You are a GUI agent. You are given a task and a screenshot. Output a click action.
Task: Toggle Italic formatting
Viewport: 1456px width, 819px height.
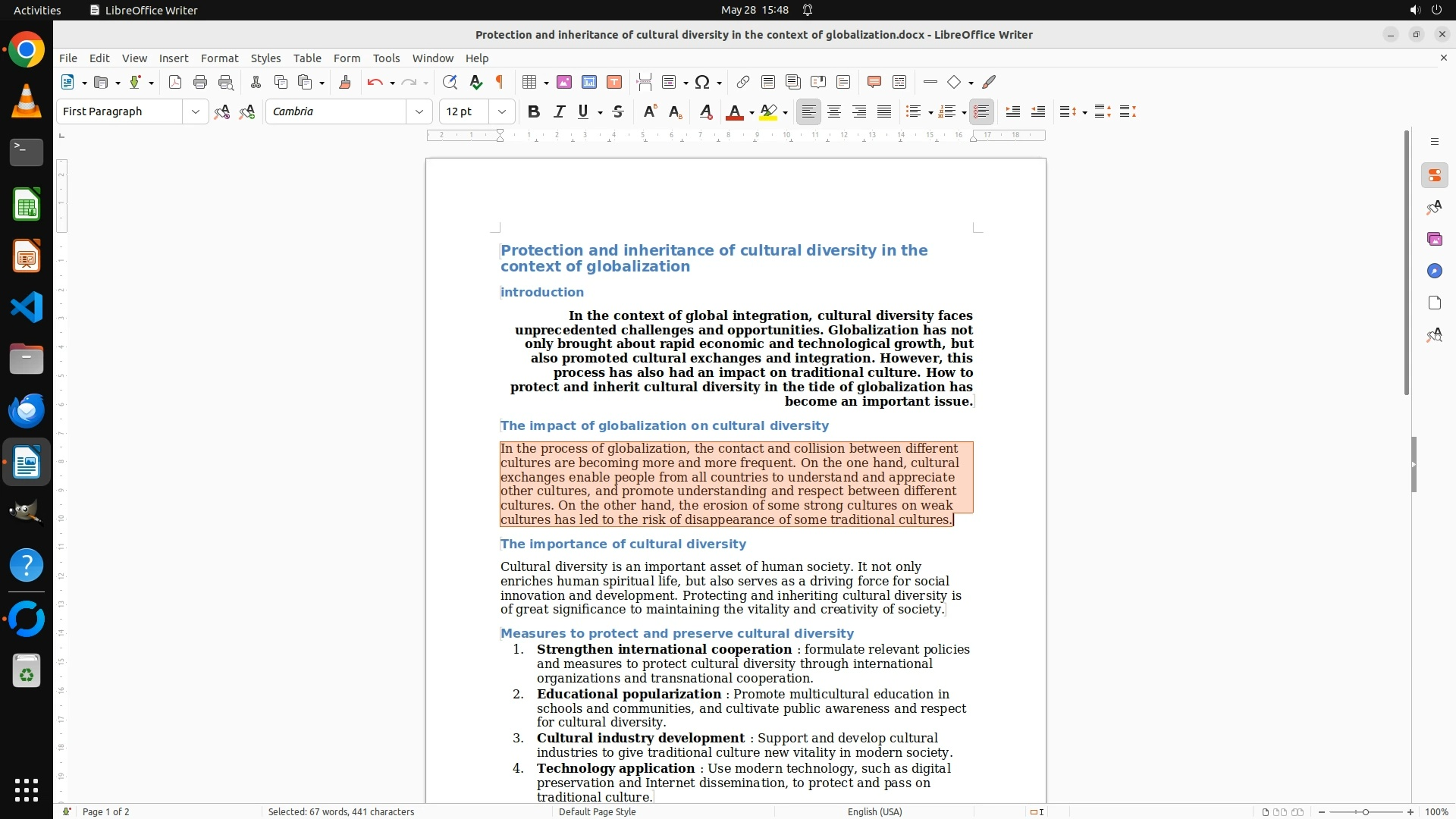[x=560, y=111]
